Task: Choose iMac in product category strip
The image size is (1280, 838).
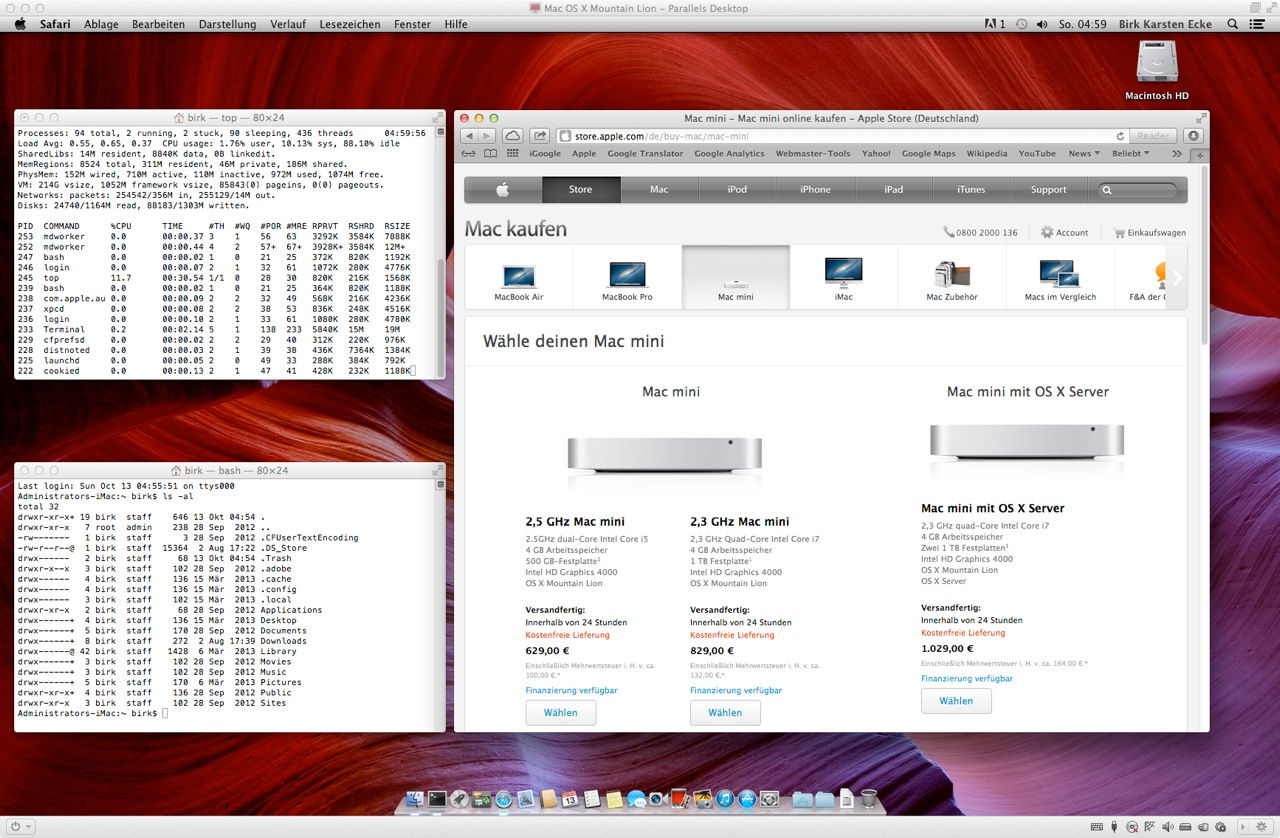Action: 843,279
